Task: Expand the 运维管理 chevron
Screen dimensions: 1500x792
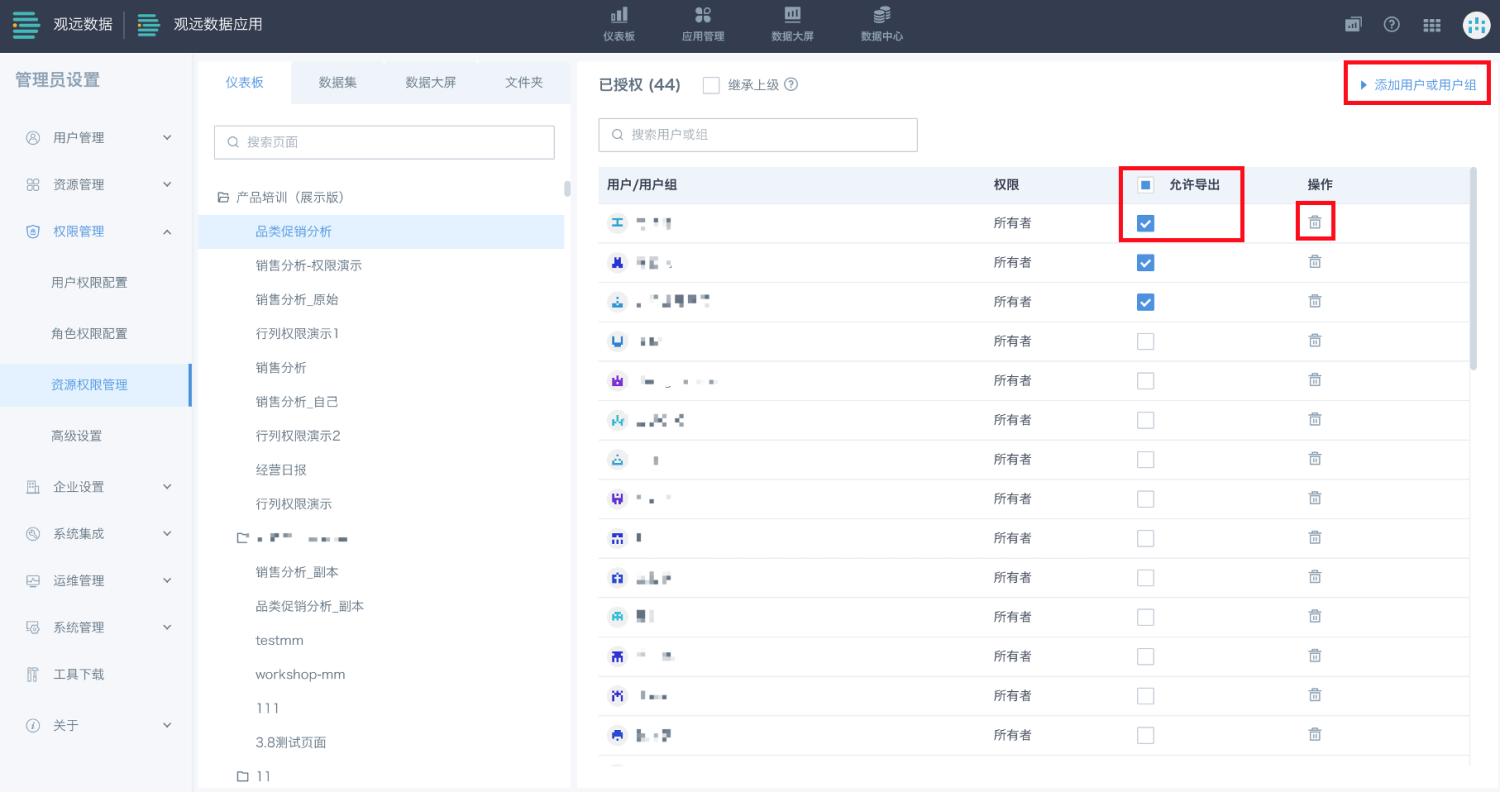Action: [167, 581]
